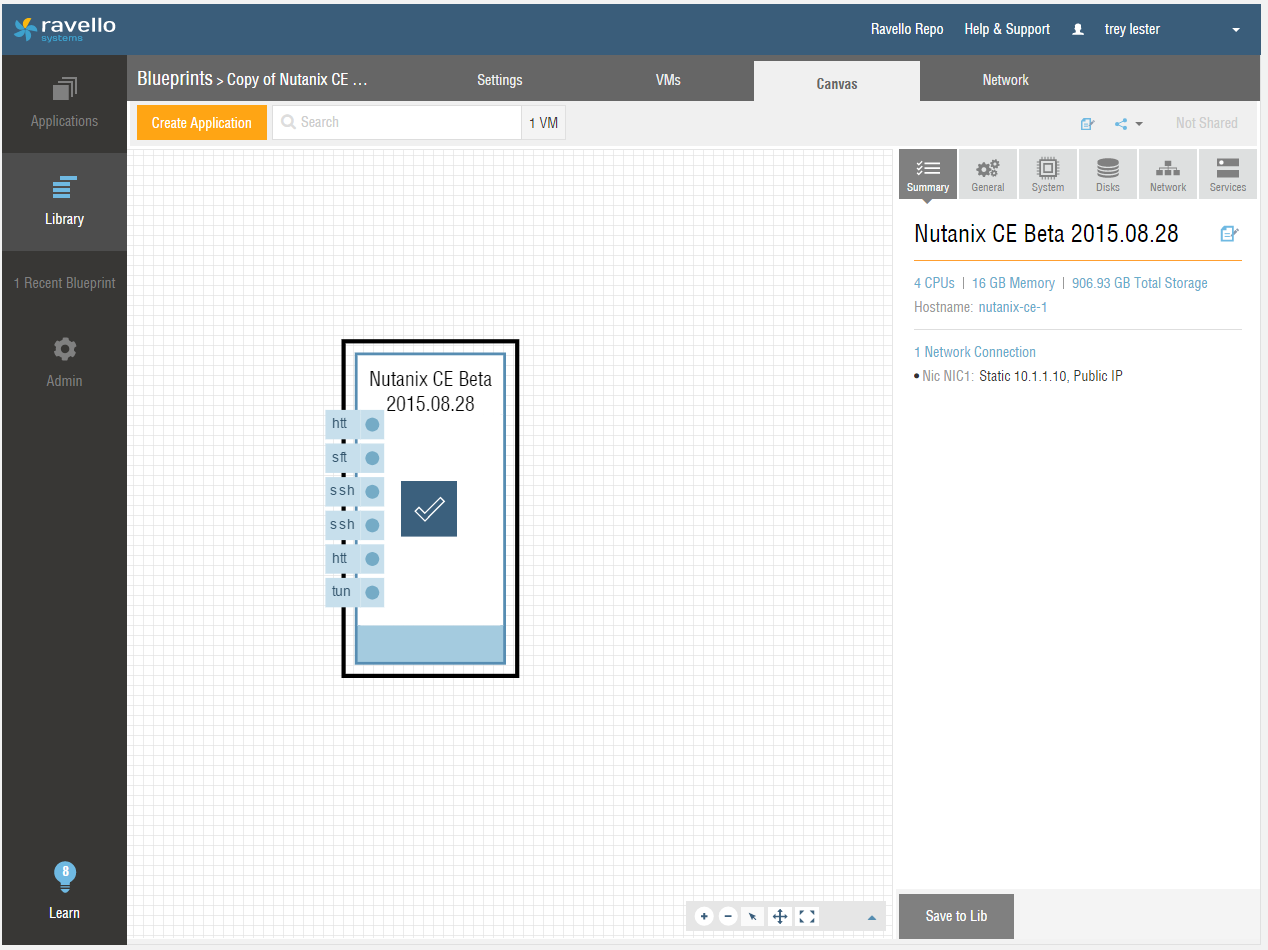Click the nutanix-ce-1 hostname link
This screenshot has width=1268, height=950.
click(1012, 307)
